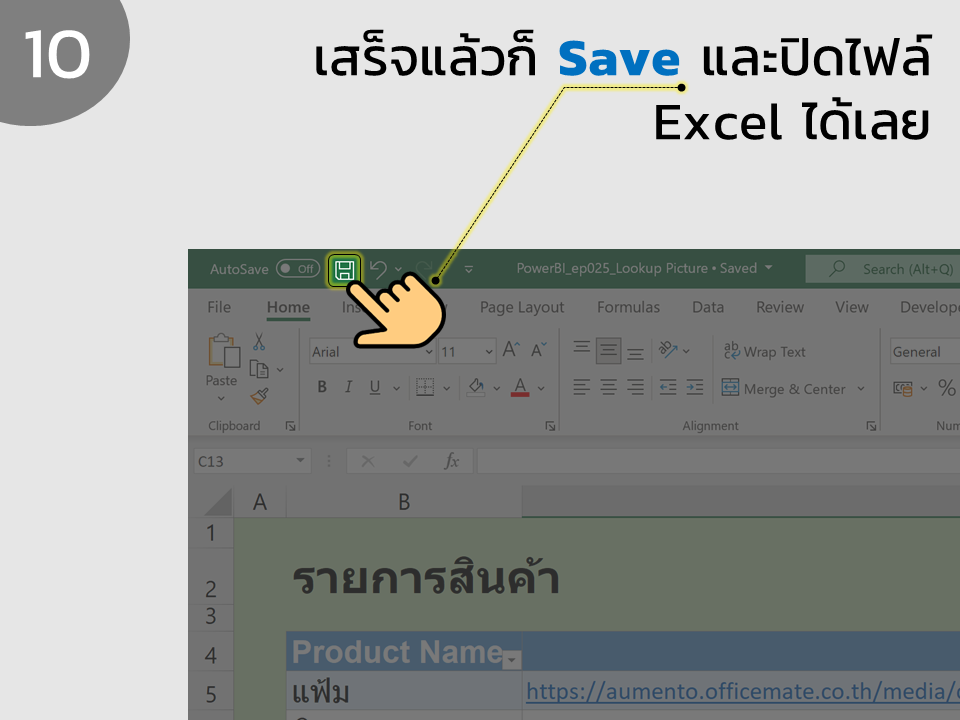Open the font size dropdown
Image resolution: width=960 pixels, height=720 pixels.
click(x=489, y=351)
